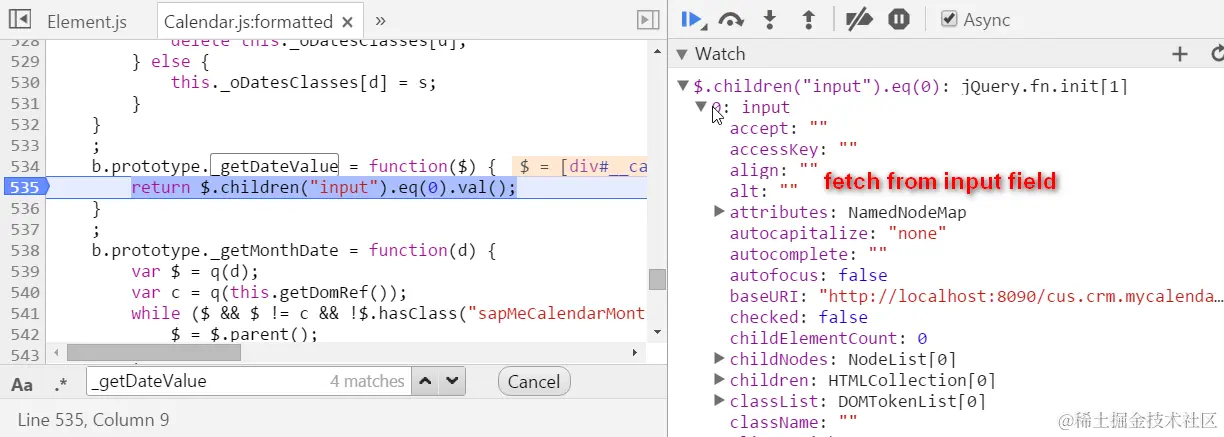1224x437 pixels.
Task: Click line number 538 in the gutter
Action: pyautogui.click(x=27, y=250)
